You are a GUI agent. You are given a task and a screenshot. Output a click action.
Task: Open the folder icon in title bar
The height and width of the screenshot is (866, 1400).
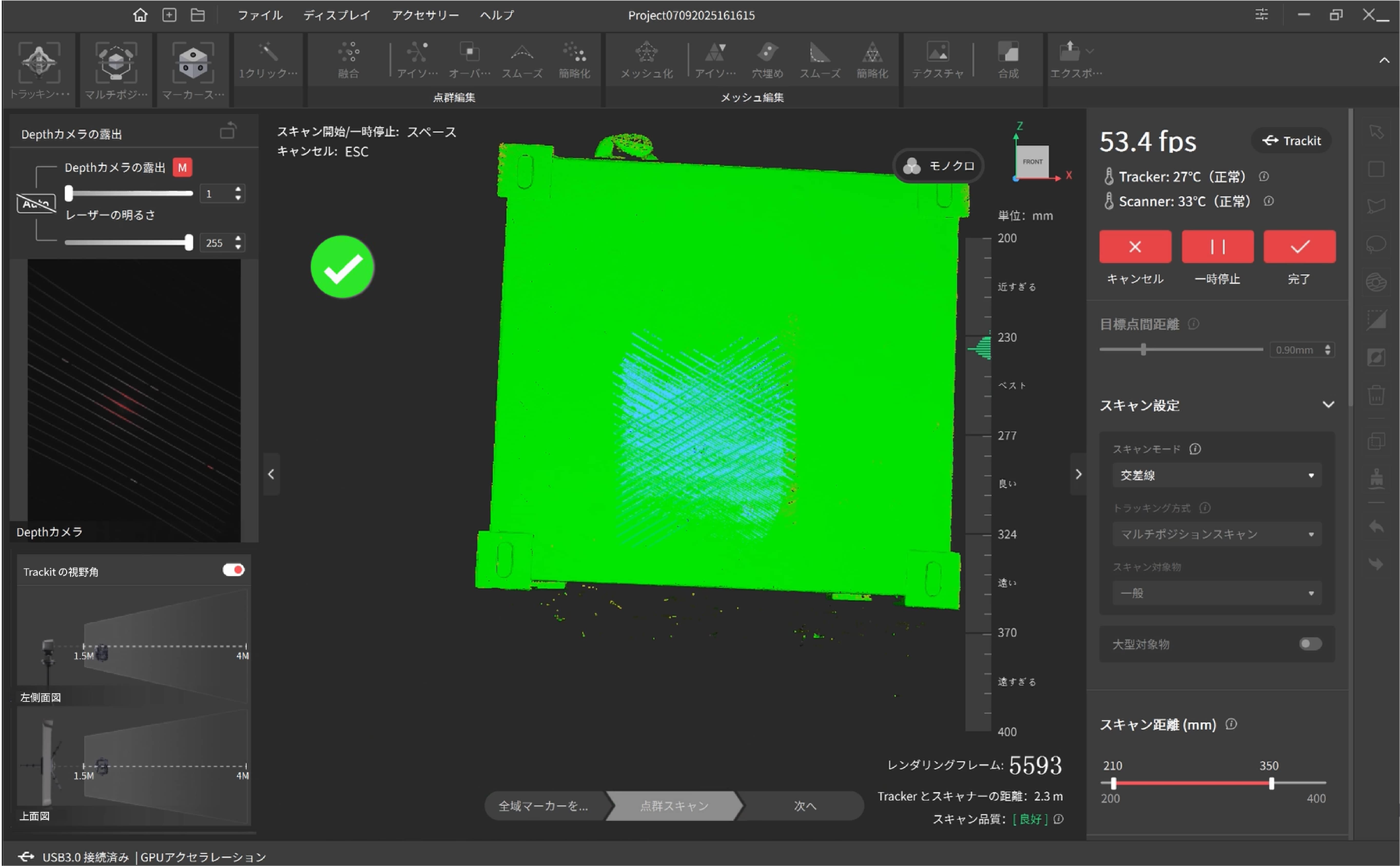tap(198, 15)
